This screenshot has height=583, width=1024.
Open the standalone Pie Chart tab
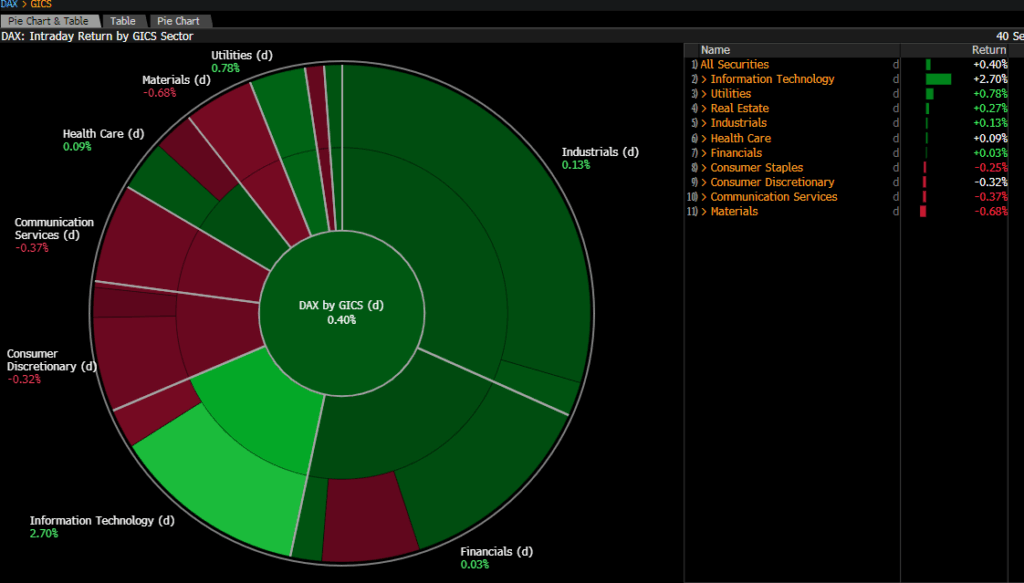tap(178, 21)
